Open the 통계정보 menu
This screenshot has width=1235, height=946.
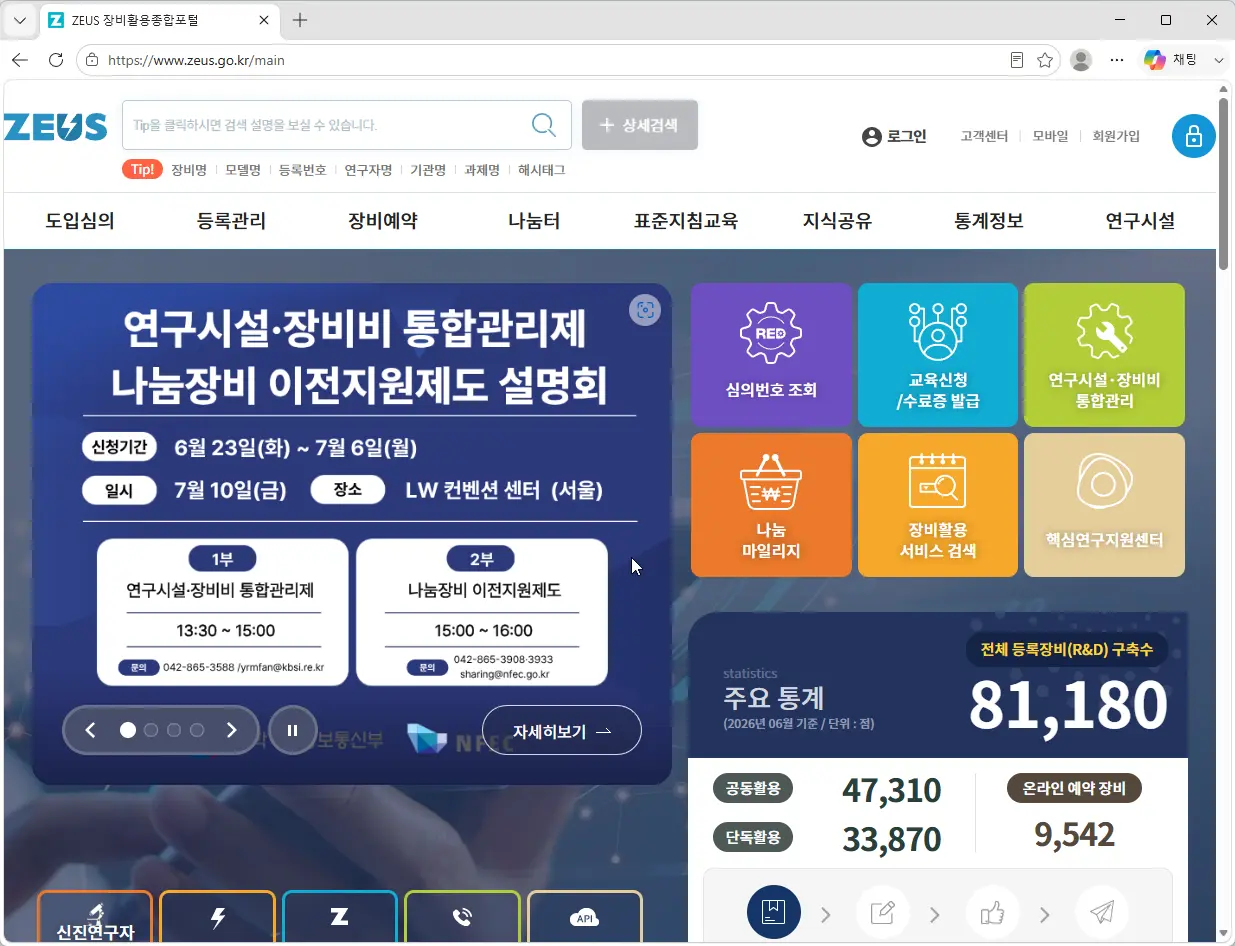coord(989,221)
